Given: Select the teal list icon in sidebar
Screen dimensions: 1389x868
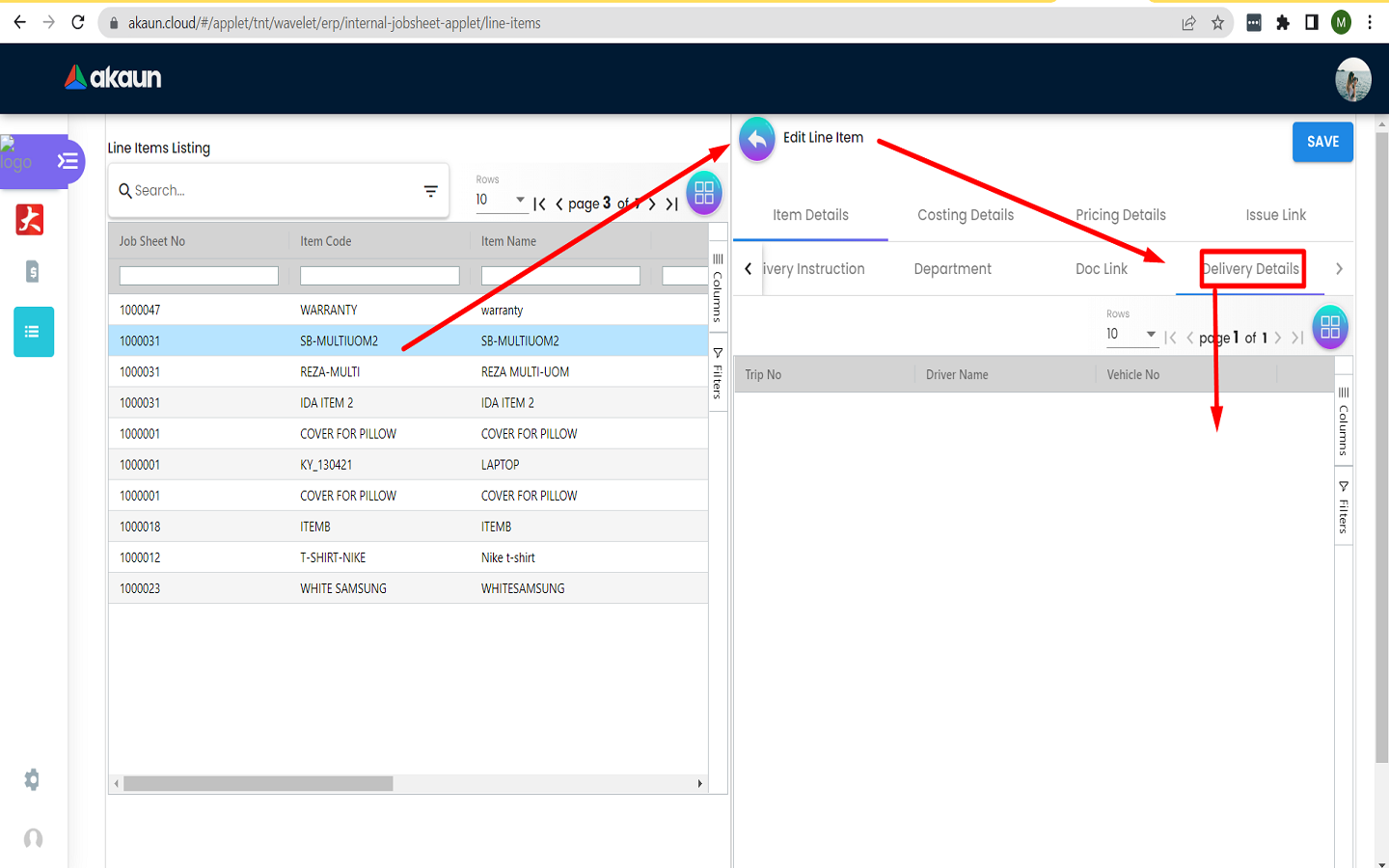Looking at the screenshot, I should click(x=33, y=332).
